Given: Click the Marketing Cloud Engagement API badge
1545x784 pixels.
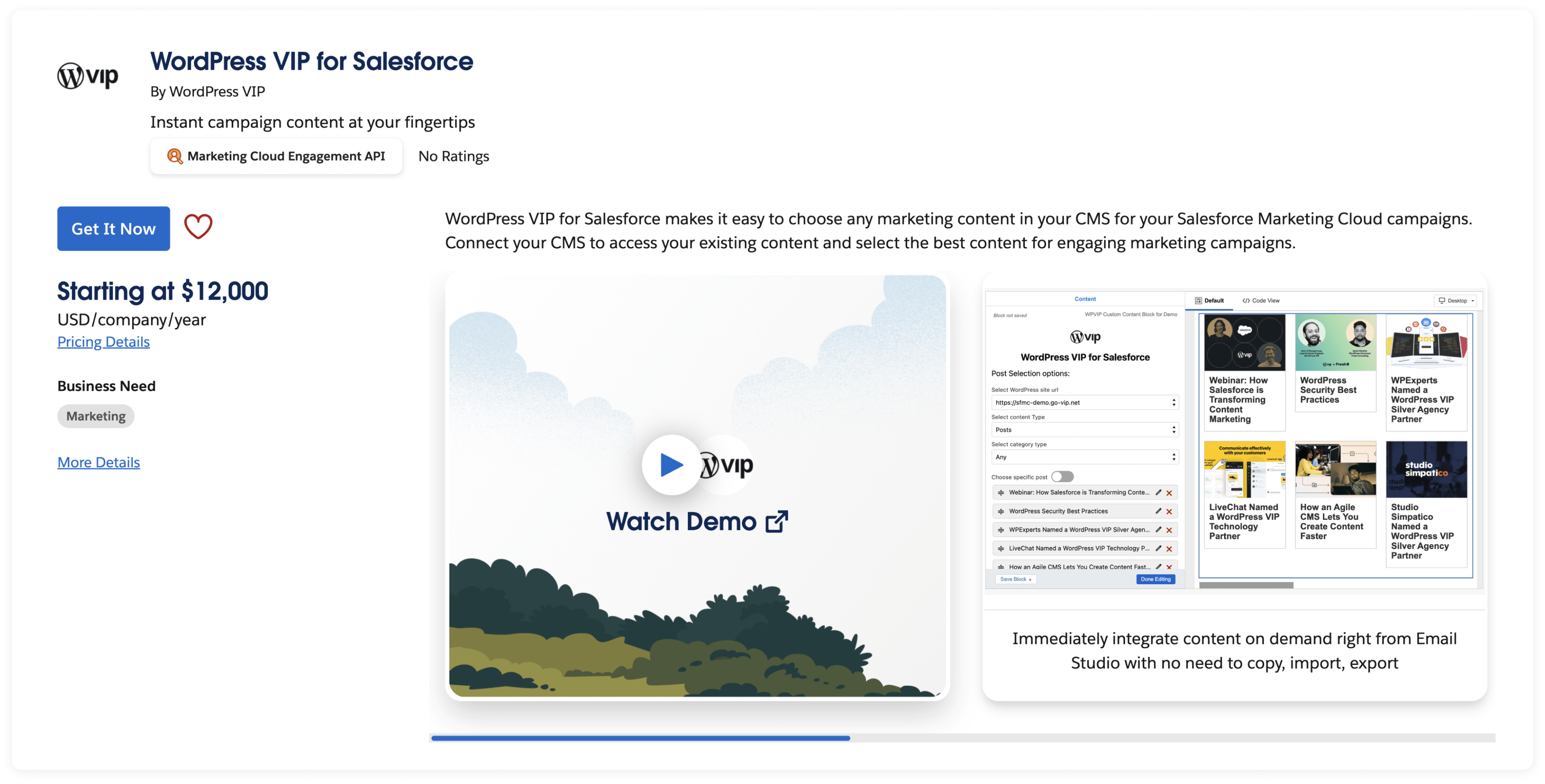Looking at the screenshot, I should (x=276, y=156).
